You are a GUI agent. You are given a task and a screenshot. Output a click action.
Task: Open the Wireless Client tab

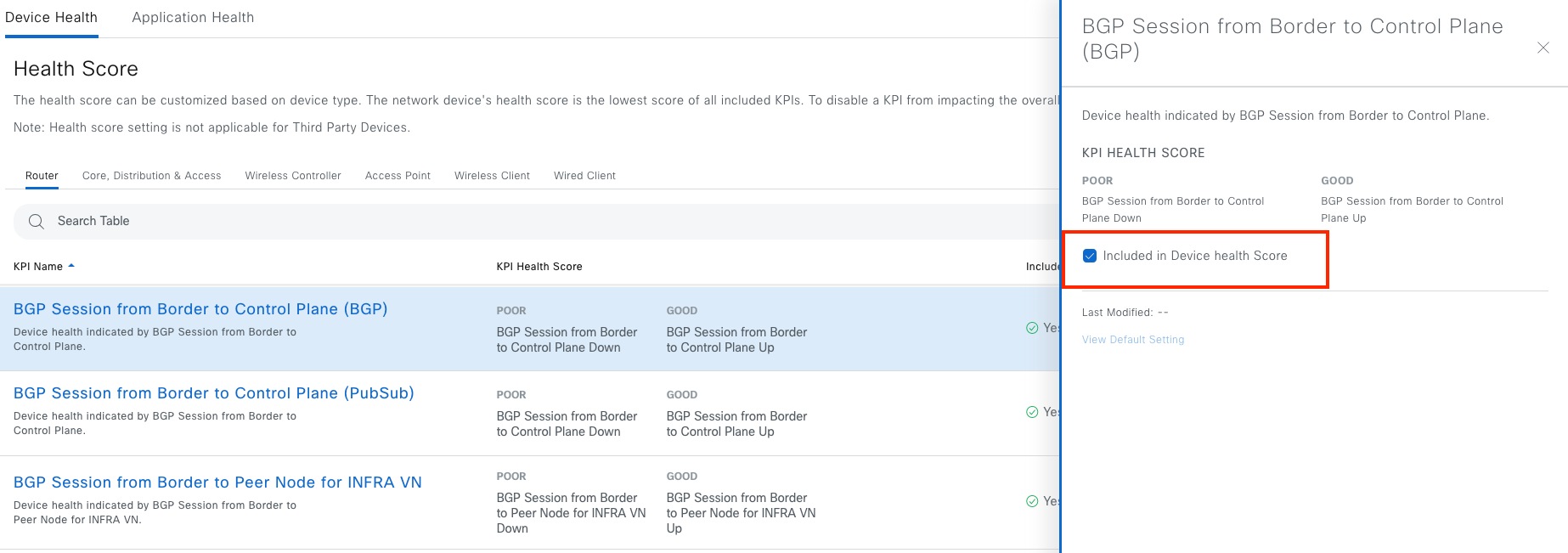(x=492, y=176)
